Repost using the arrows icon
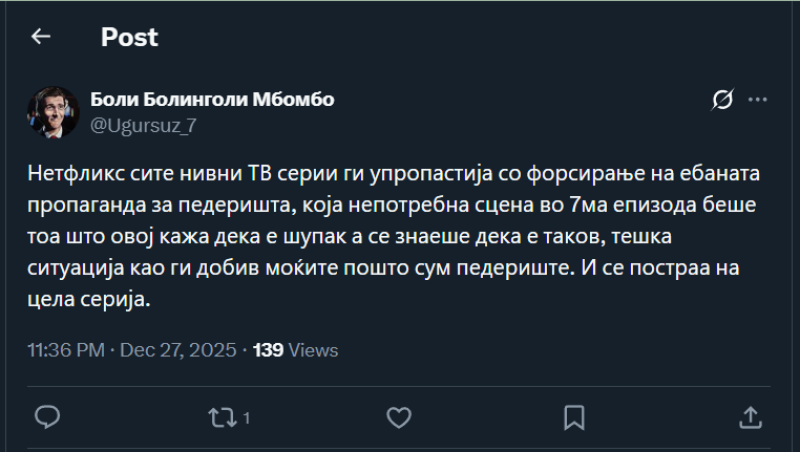 [x=221, y=416]
